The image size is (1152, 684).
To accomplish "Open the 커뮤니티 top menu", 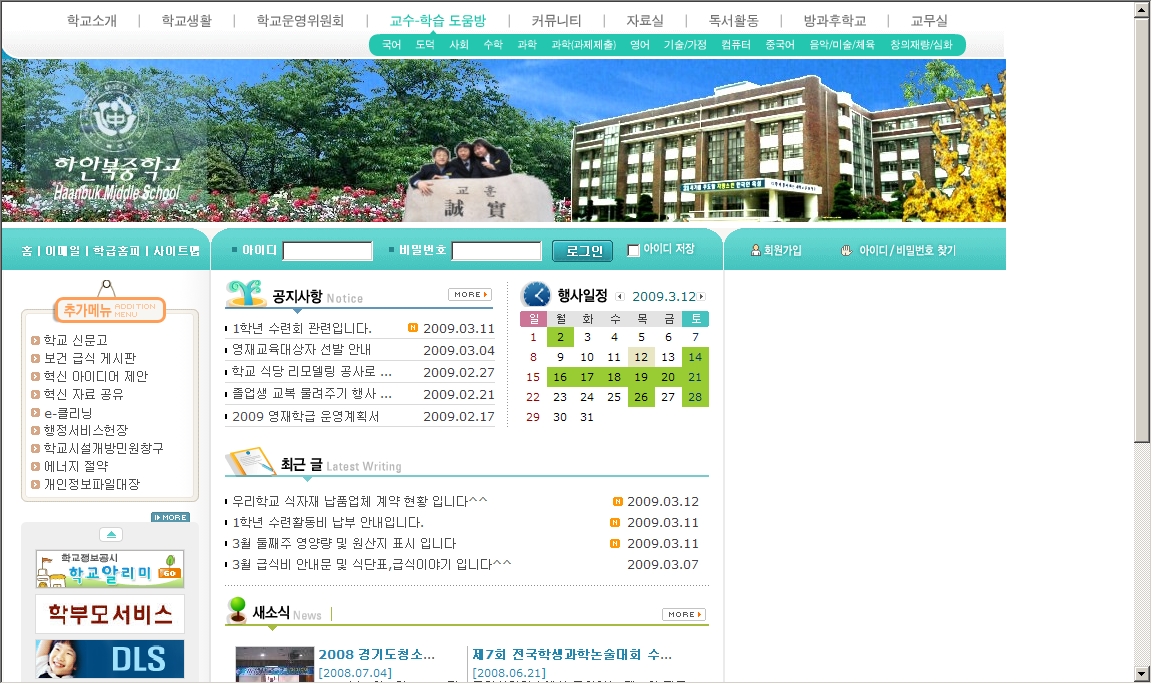I will pos(556,20).
